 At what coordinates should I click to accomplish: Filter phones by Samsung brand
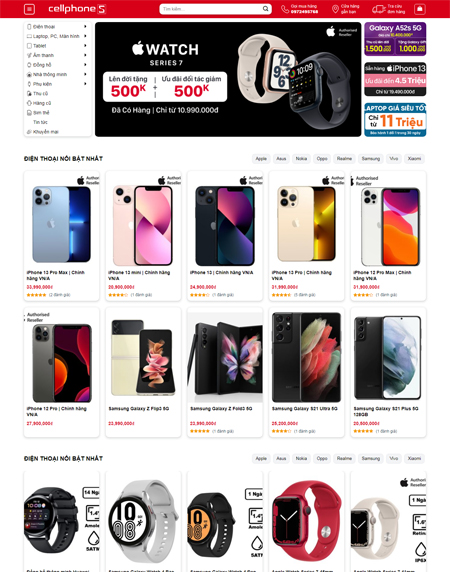[371, 159]
